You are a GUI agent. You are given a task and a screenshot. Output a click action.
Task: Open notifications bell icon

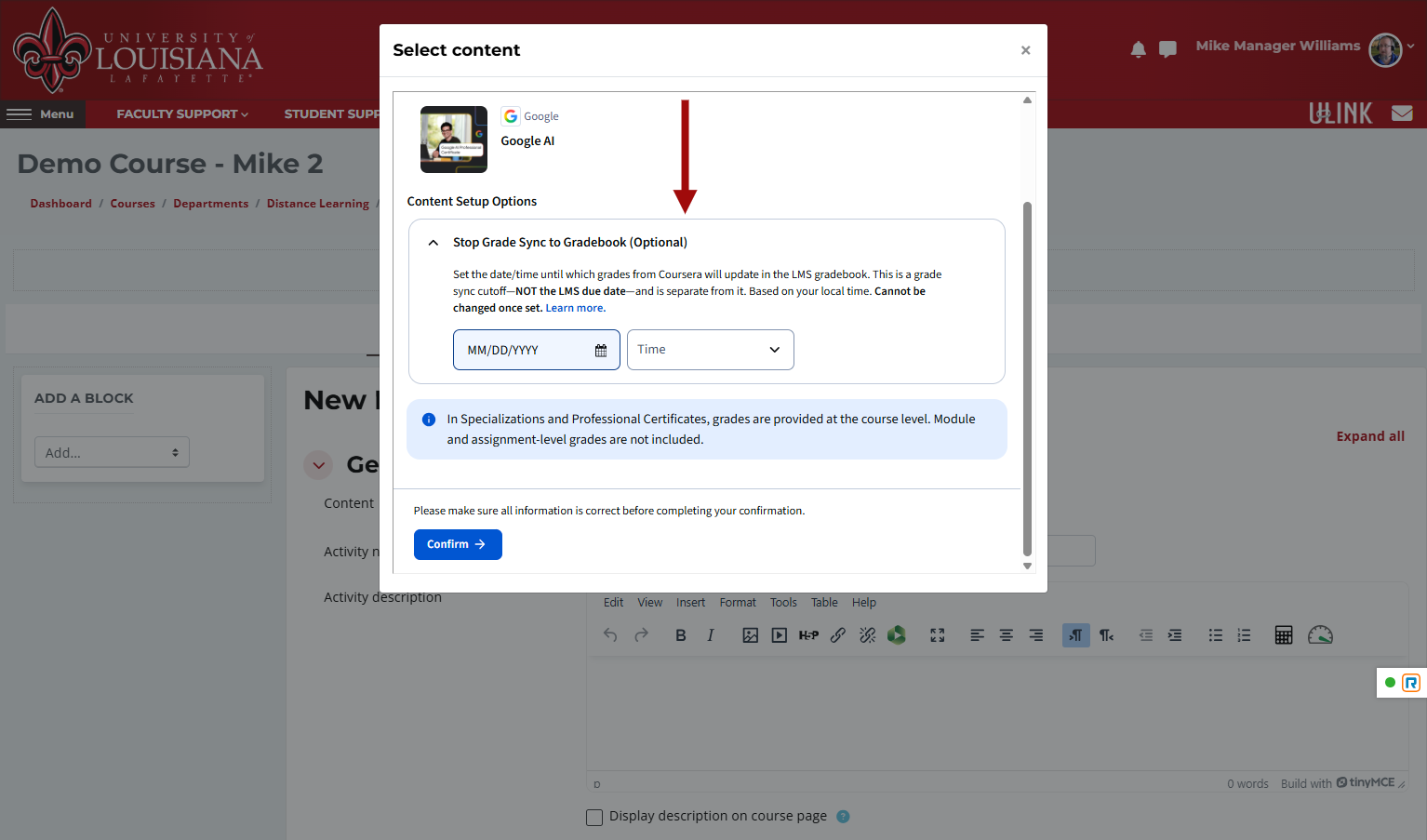pos(1138,49)
